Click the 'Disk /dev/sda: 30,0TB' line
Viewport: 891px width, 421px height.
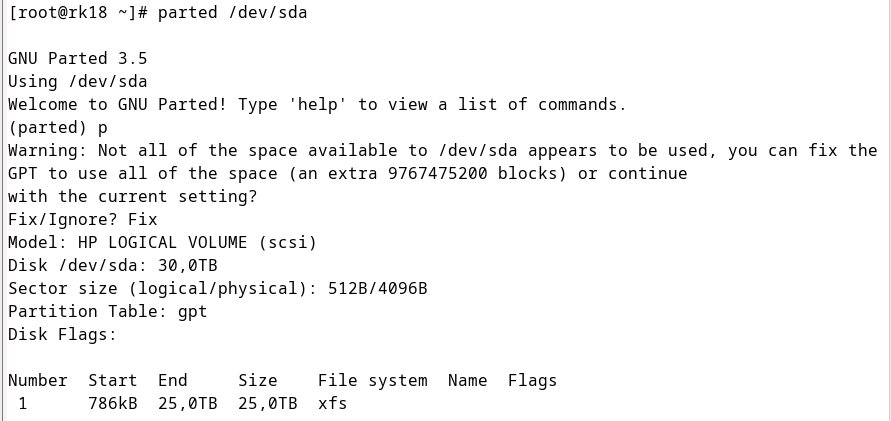pyautogui.click(x=113, y=265)
